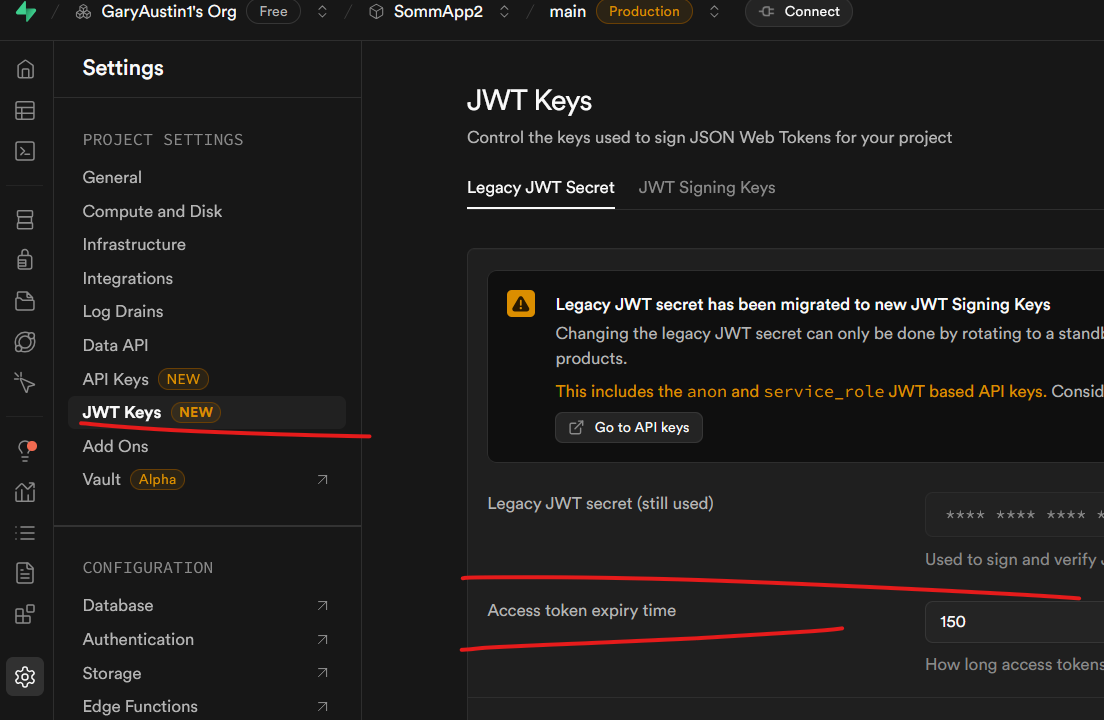Open Data API settings
1104x720 pixels.
115,345
